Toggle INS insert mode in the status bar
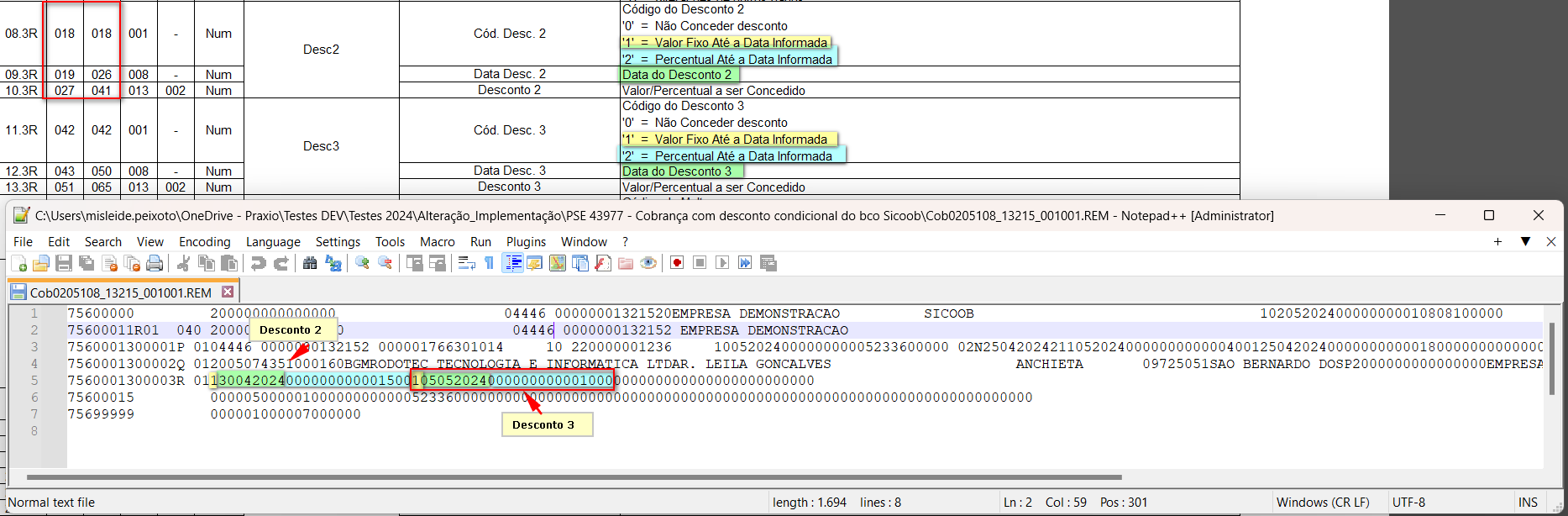 click(1528, 503)
